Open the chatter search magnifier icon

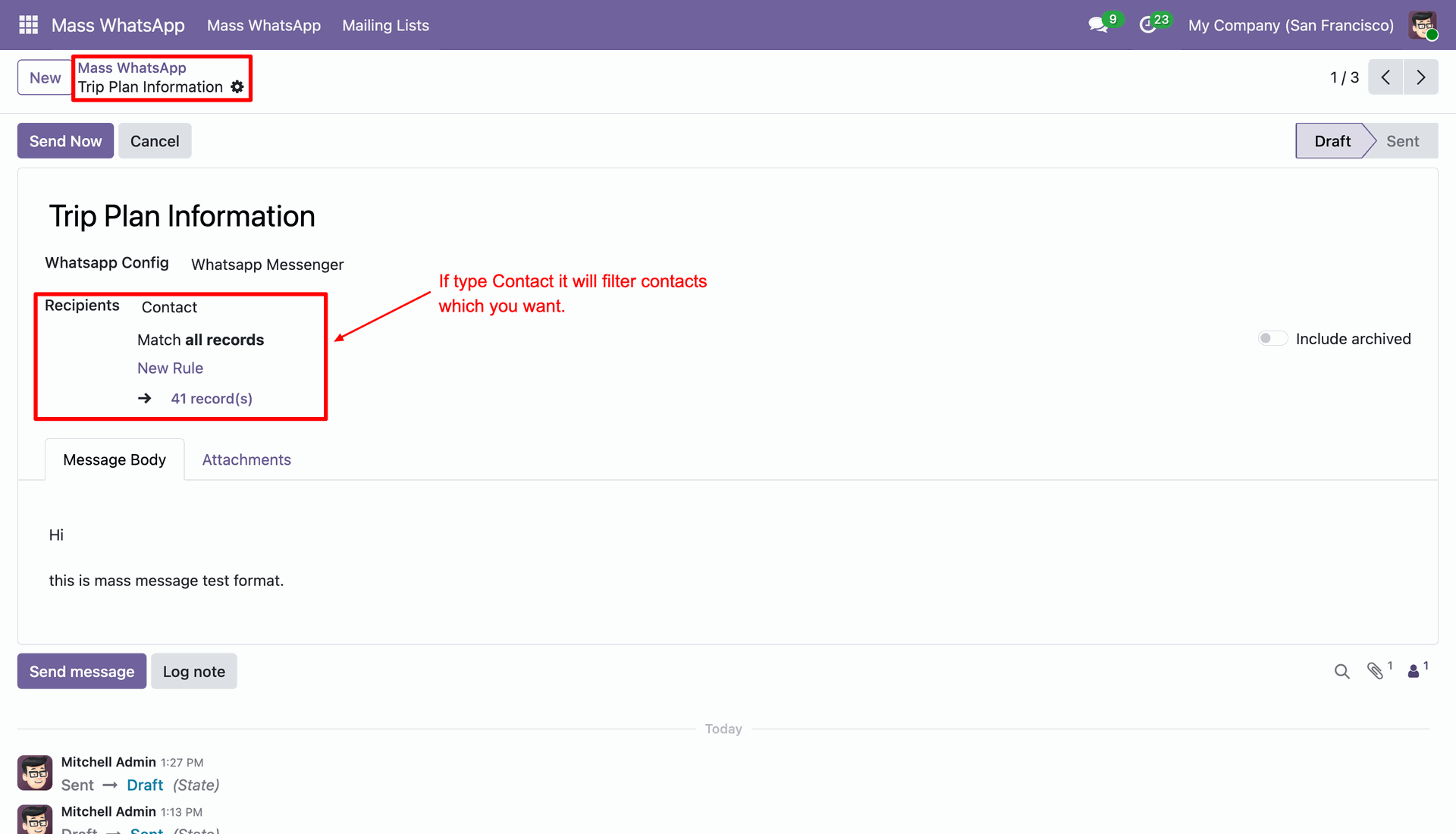click(1342, 672)
